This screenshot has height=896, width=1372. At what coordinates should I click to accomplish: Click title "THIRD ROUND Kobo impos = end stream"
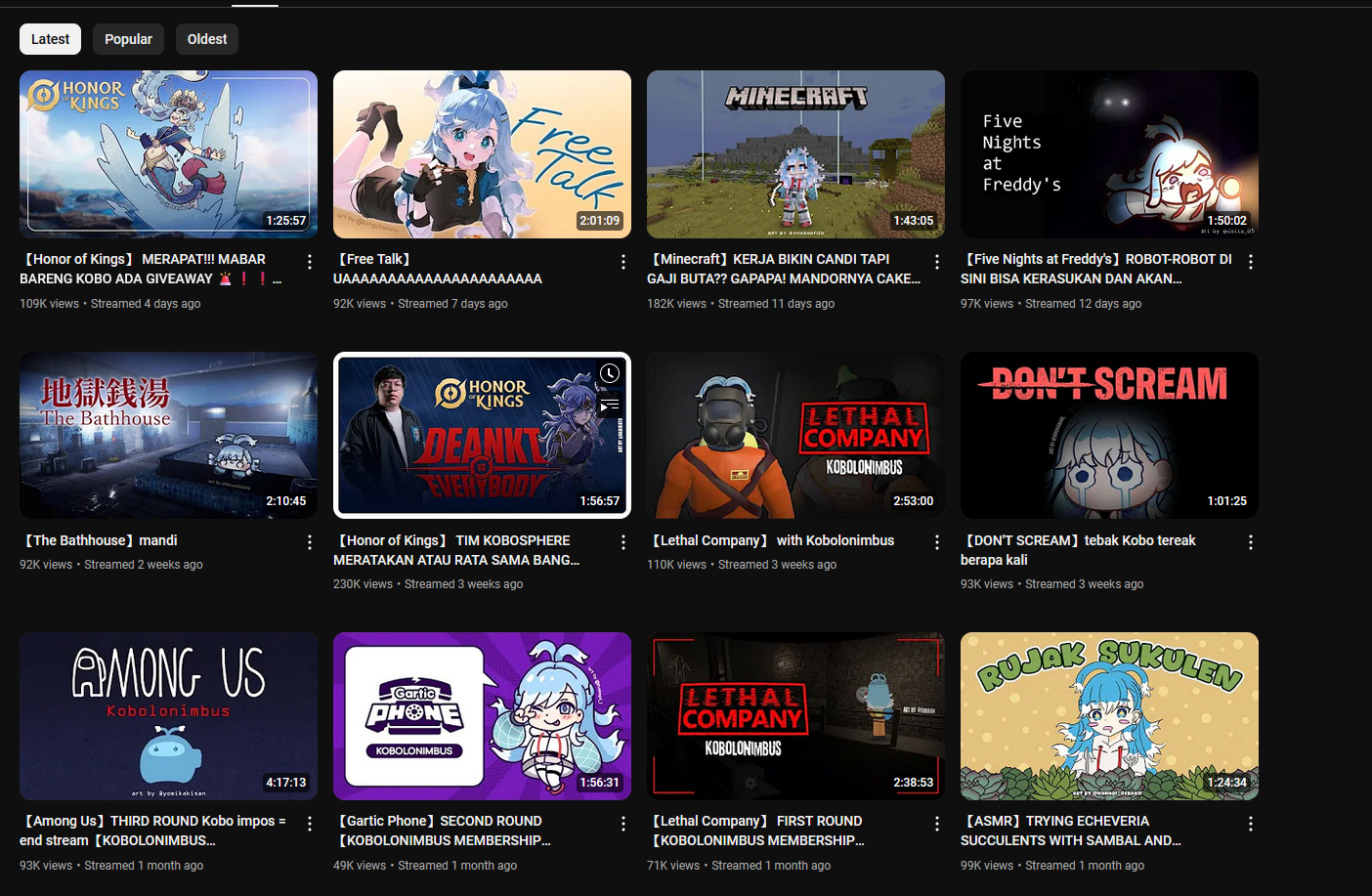coord(152,831)
